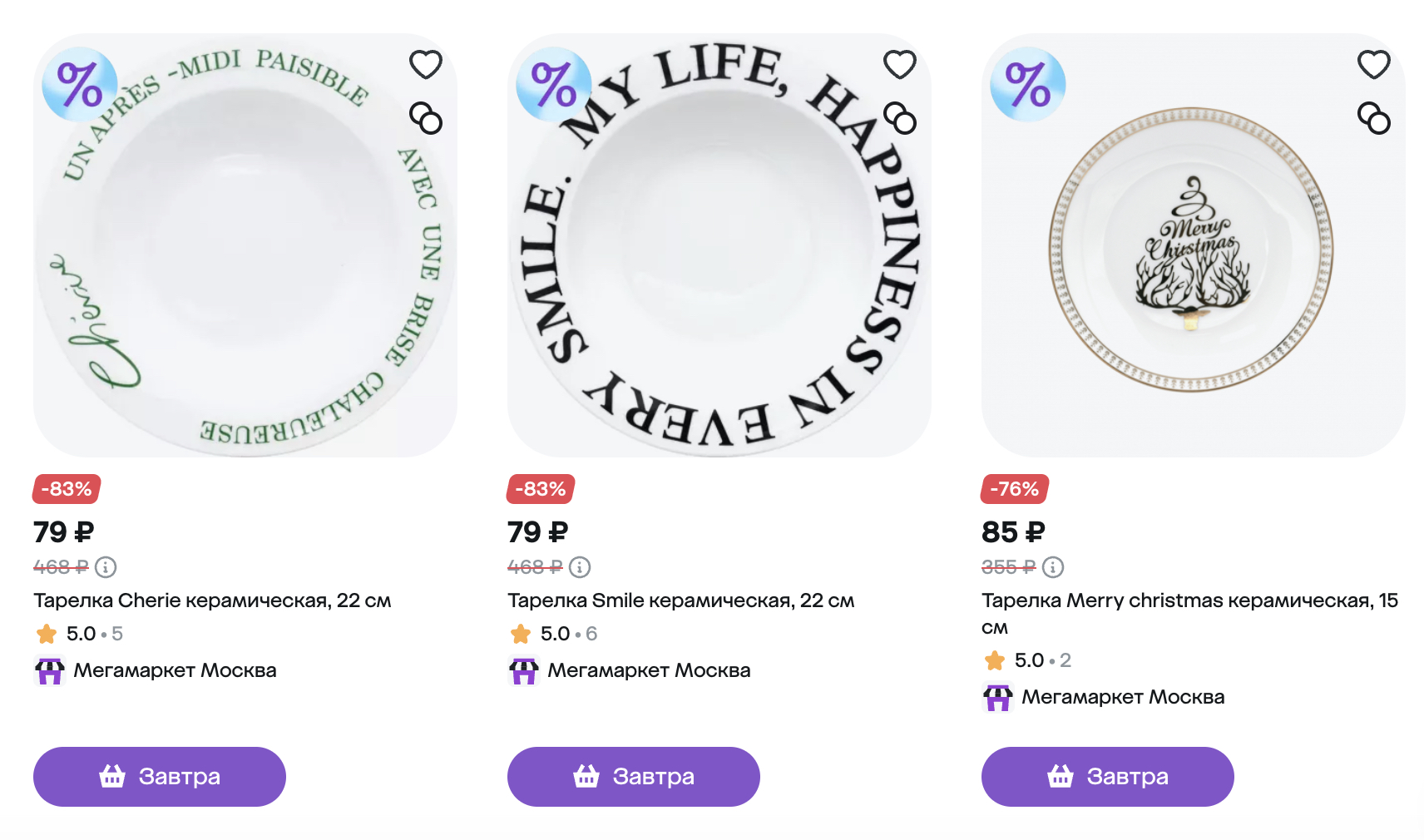The width and height of the screenshot is (1424, 840).
Task: Favorite the Smile plate via heart icon
Action: (899, 65)
